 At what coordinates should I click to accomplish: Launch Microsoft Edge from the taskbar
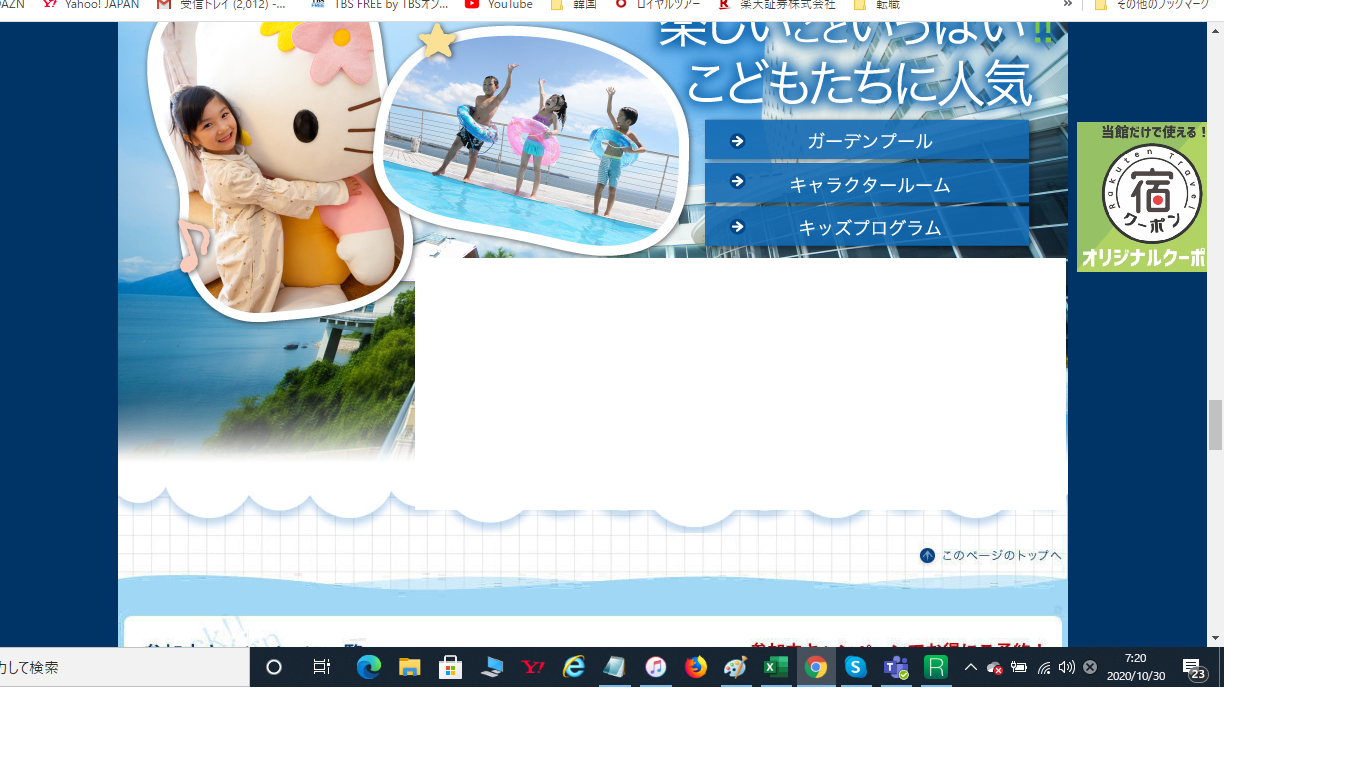(369, 667)
